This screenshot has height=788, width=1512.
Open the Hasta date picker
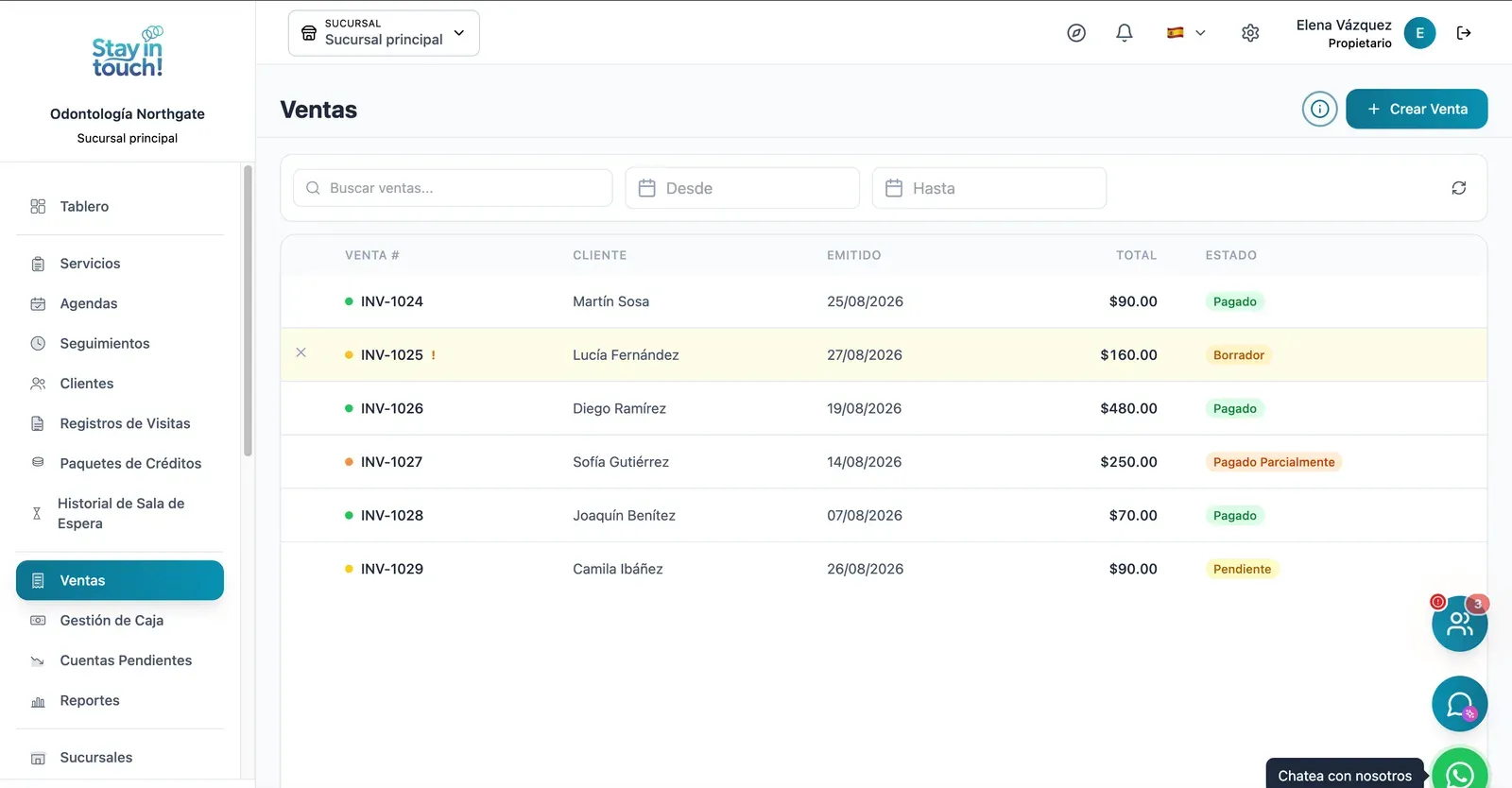(988, 188)
